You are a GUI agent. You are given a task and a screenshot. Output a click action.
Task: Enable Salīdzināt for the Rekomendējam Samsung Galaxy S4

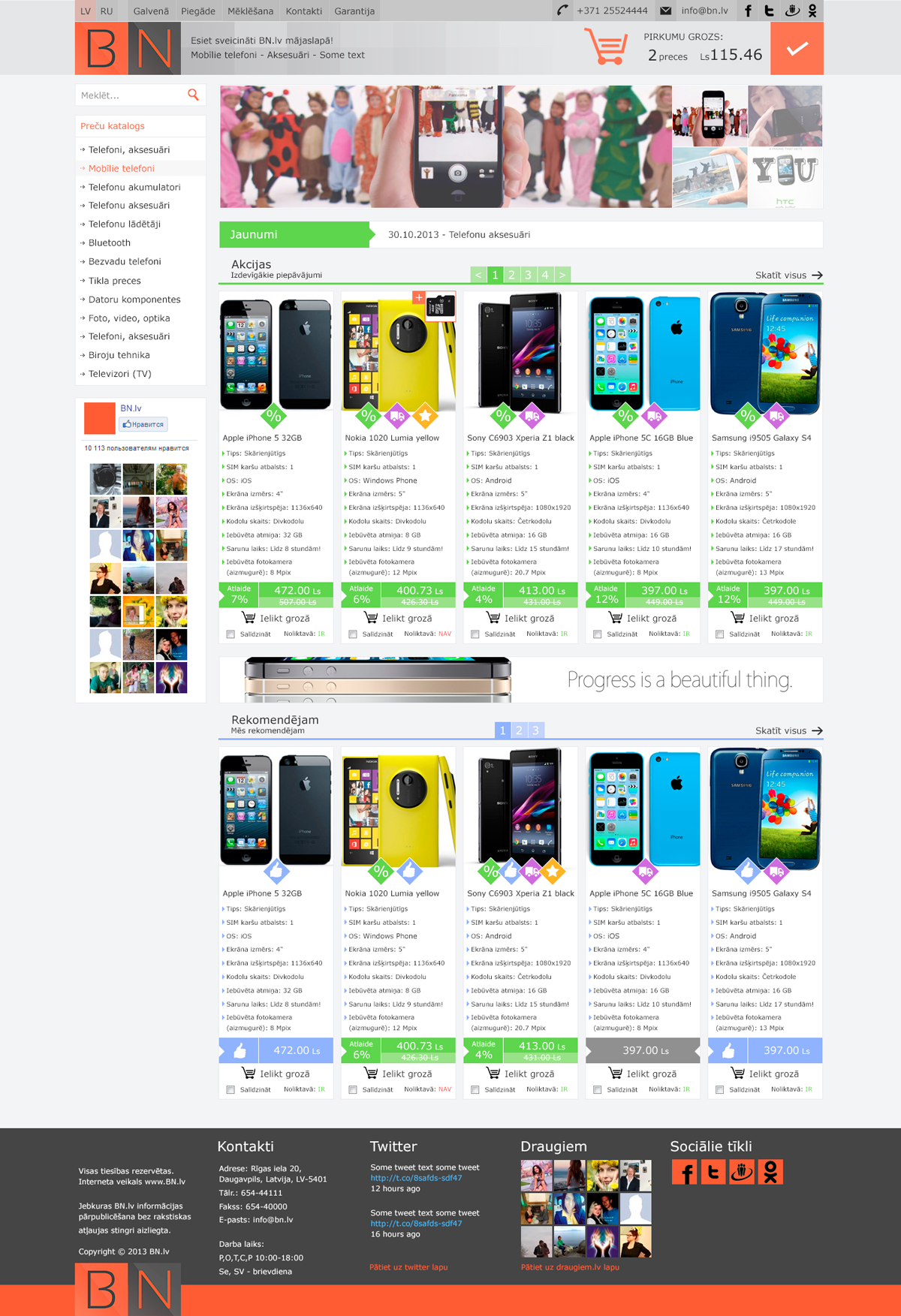pyautogui.click(x=720, y=1090)
